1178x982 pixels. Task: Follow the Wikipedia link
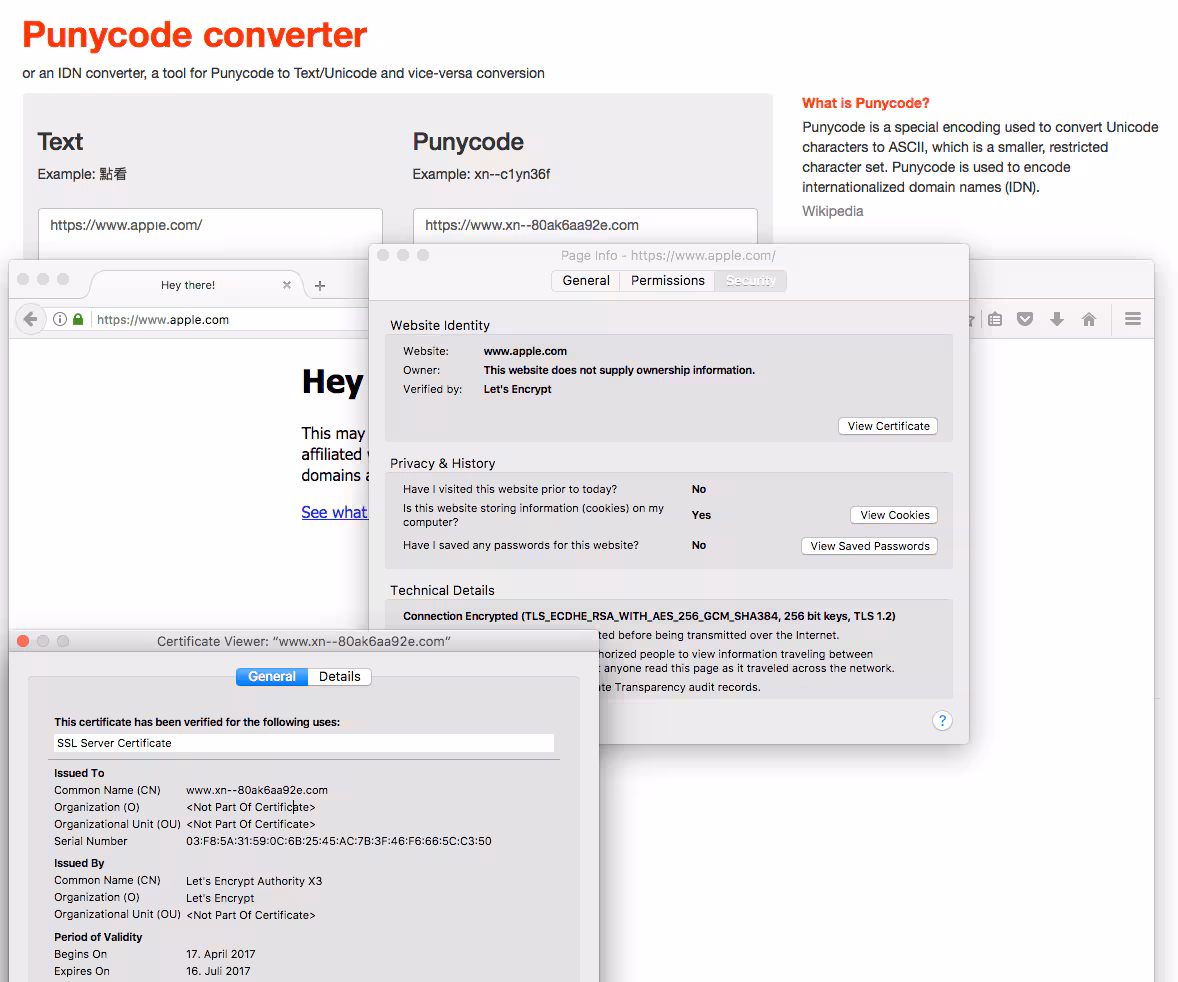point(832,211)
